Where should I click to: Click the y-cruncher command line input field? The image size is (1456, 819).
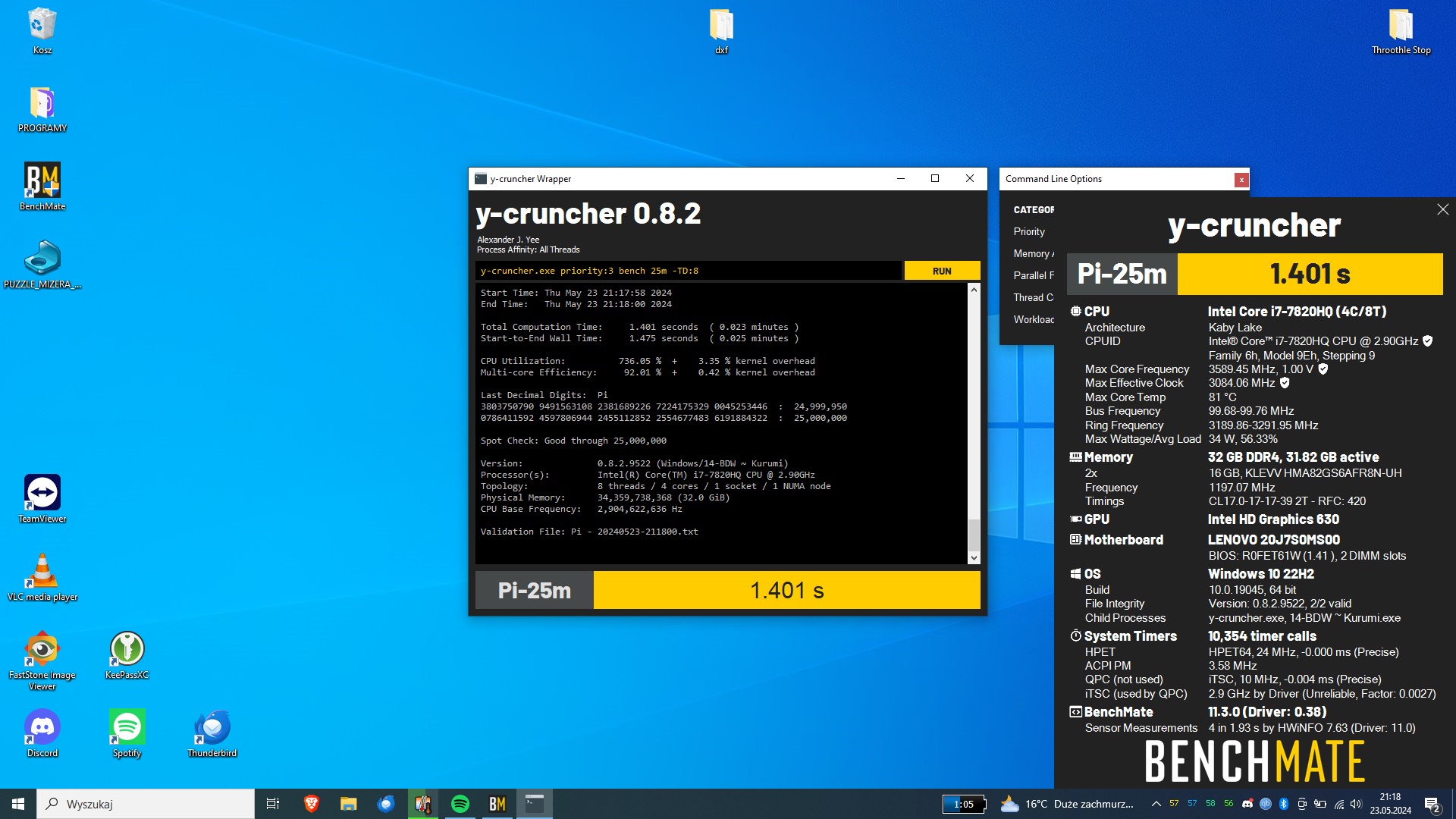[689, 271]
